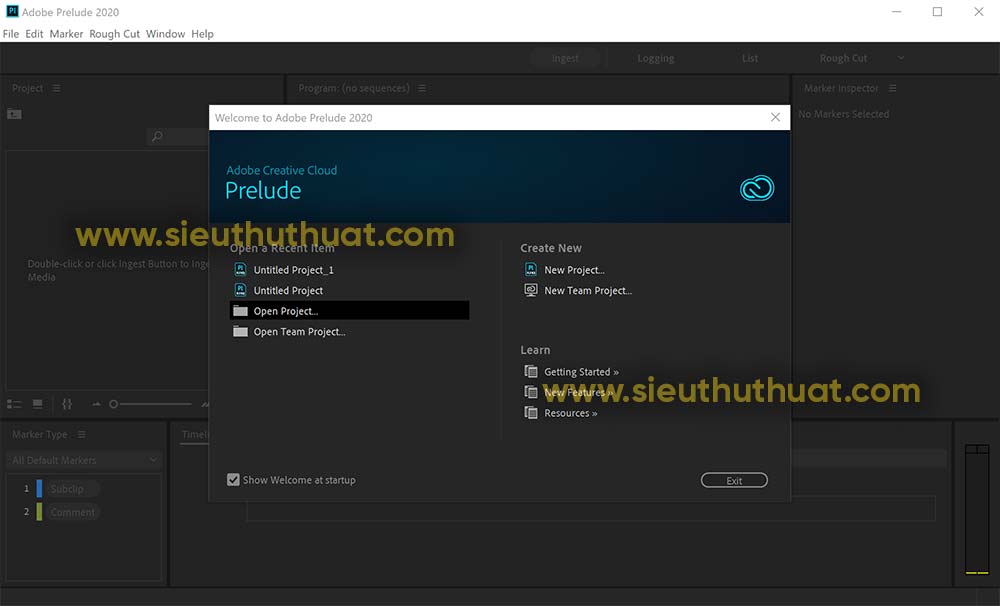Click the Open Project folder icon
The width and height of the screenshot is (1000, 606).
(x=240, y=311)
